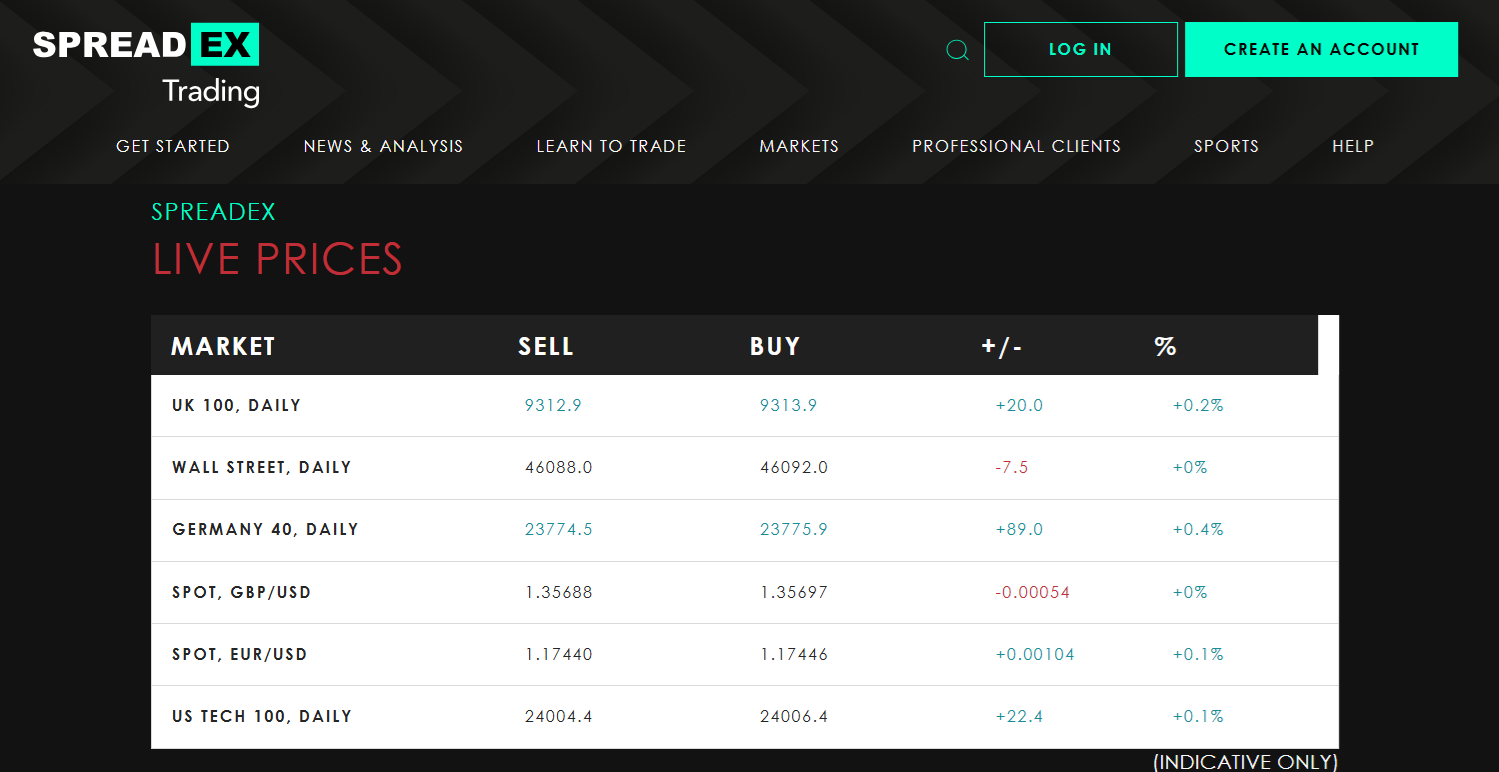Image resolution: width=1499 pixels, height=772 pixels.
Task: Click the +0.4% percentage for Germany 40
Action: [1198, 530]
